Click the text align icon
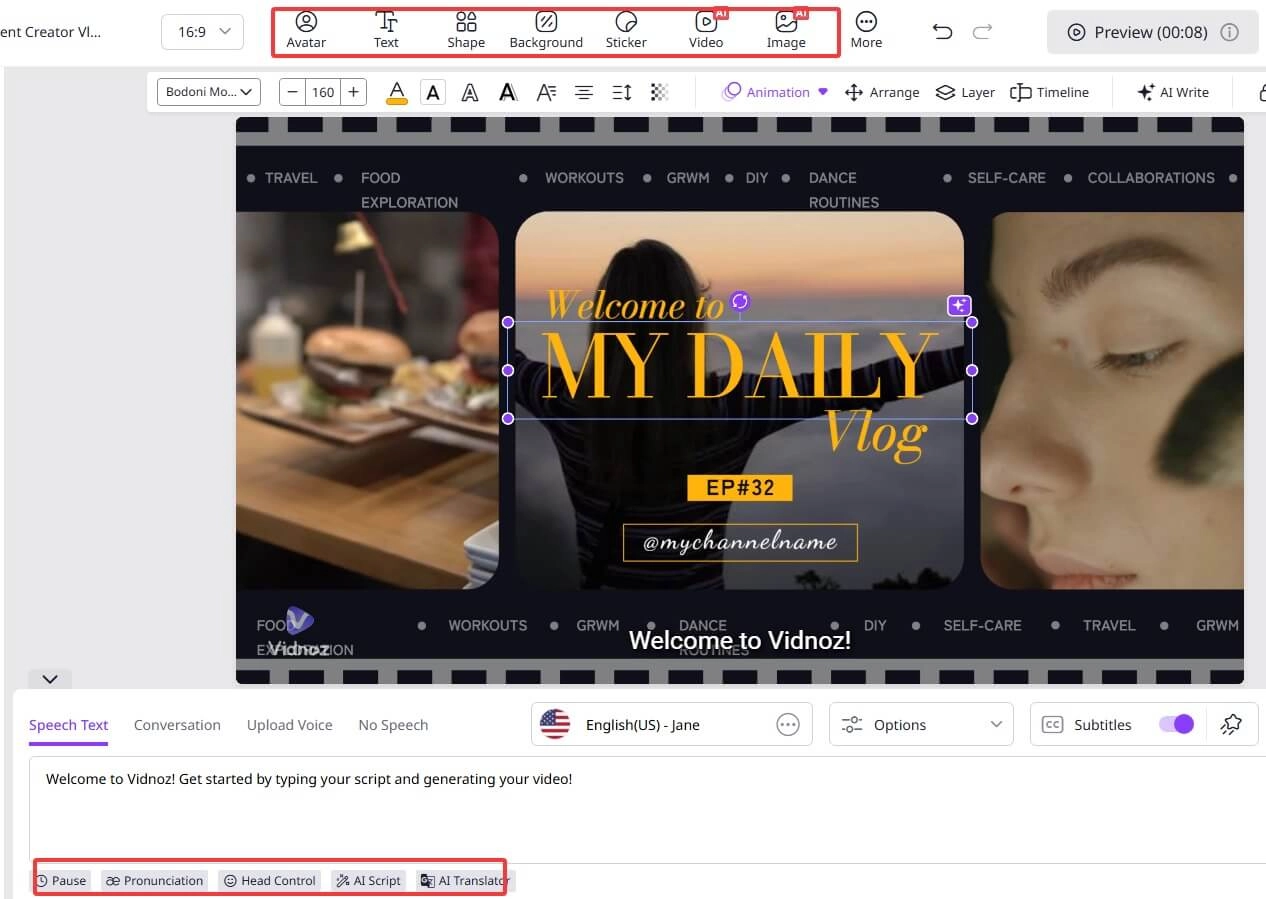The height and width of the screenshot is (899, 1266). pos(584,92)
